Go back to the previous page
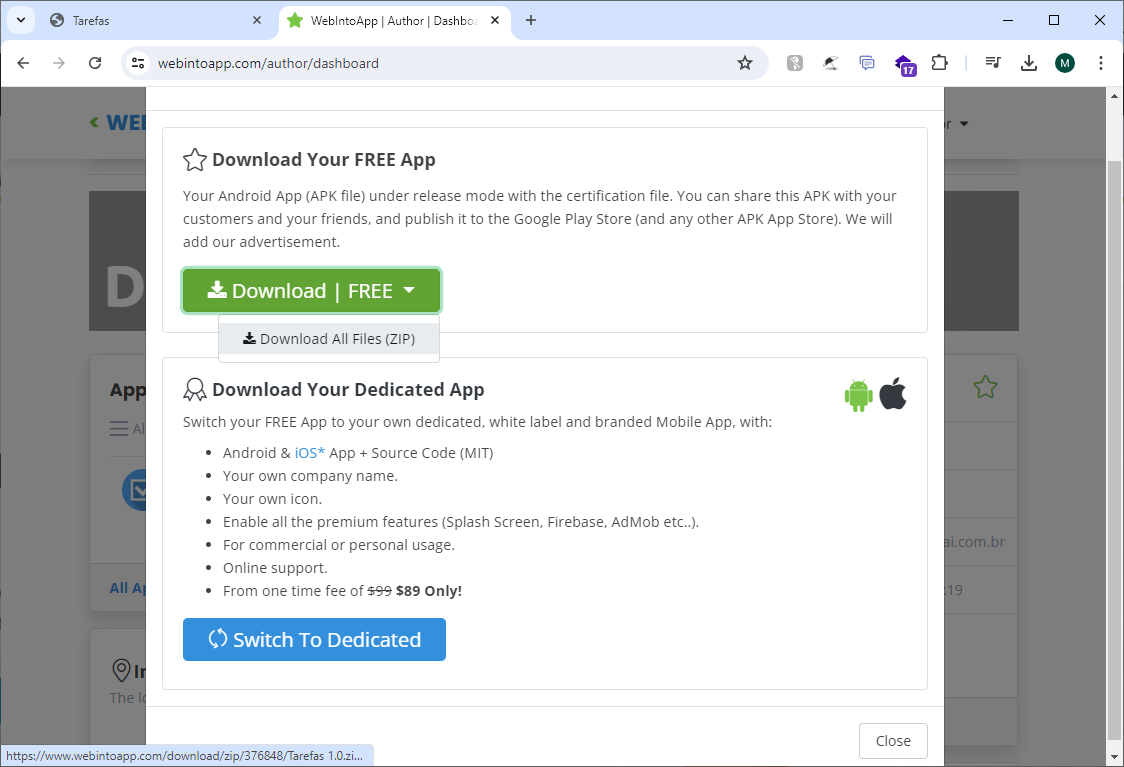Viewport: 1124px width, 767px height. click(x=23, y=63)
